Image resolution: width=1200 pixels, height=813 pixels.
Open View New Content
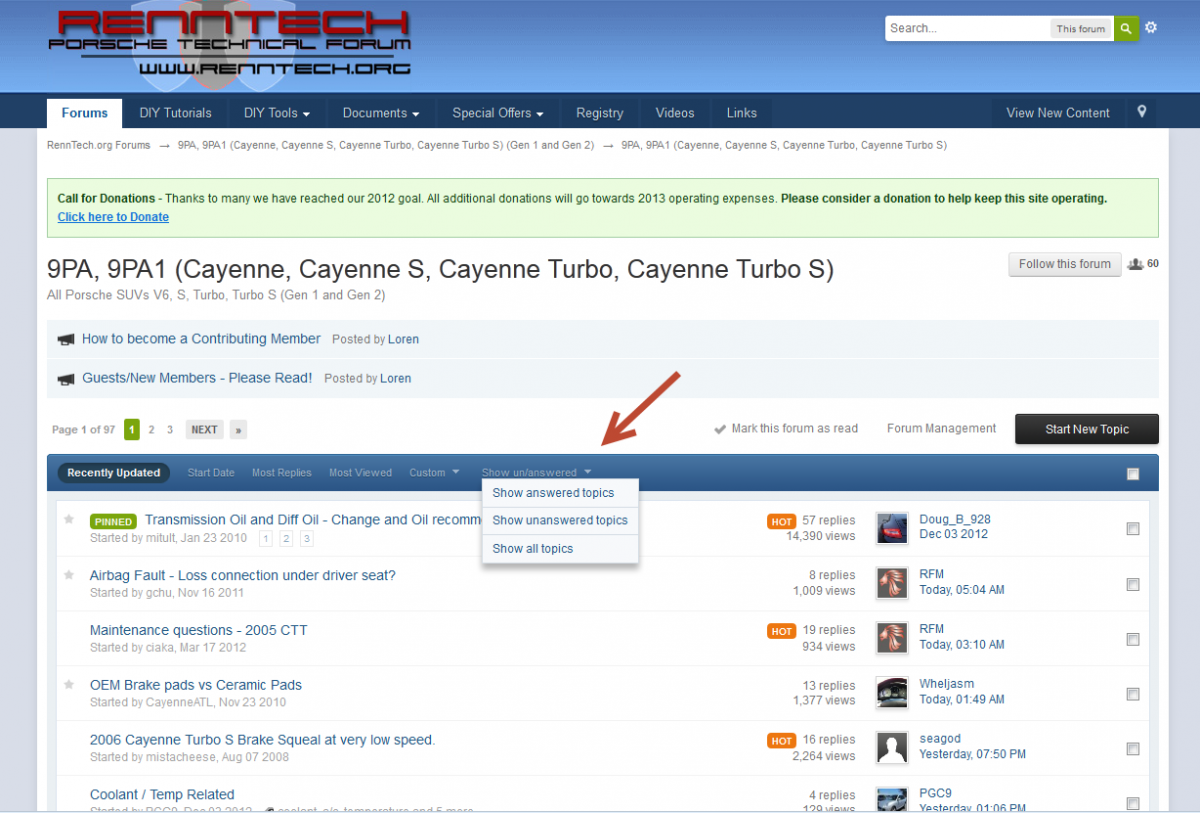coord(1058,113)
